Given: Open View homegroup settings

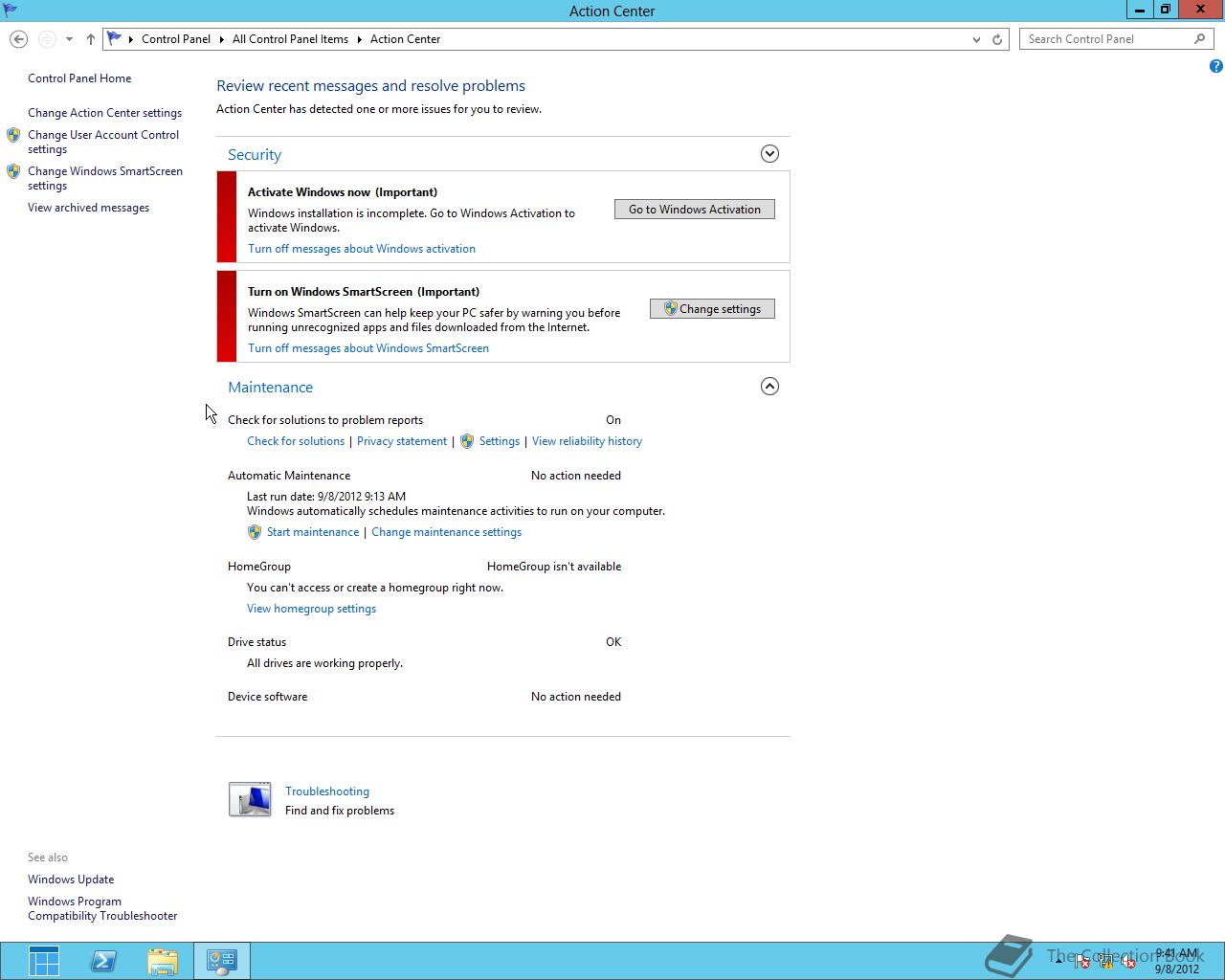Looking at the screenshot, I should pos(311,609).
